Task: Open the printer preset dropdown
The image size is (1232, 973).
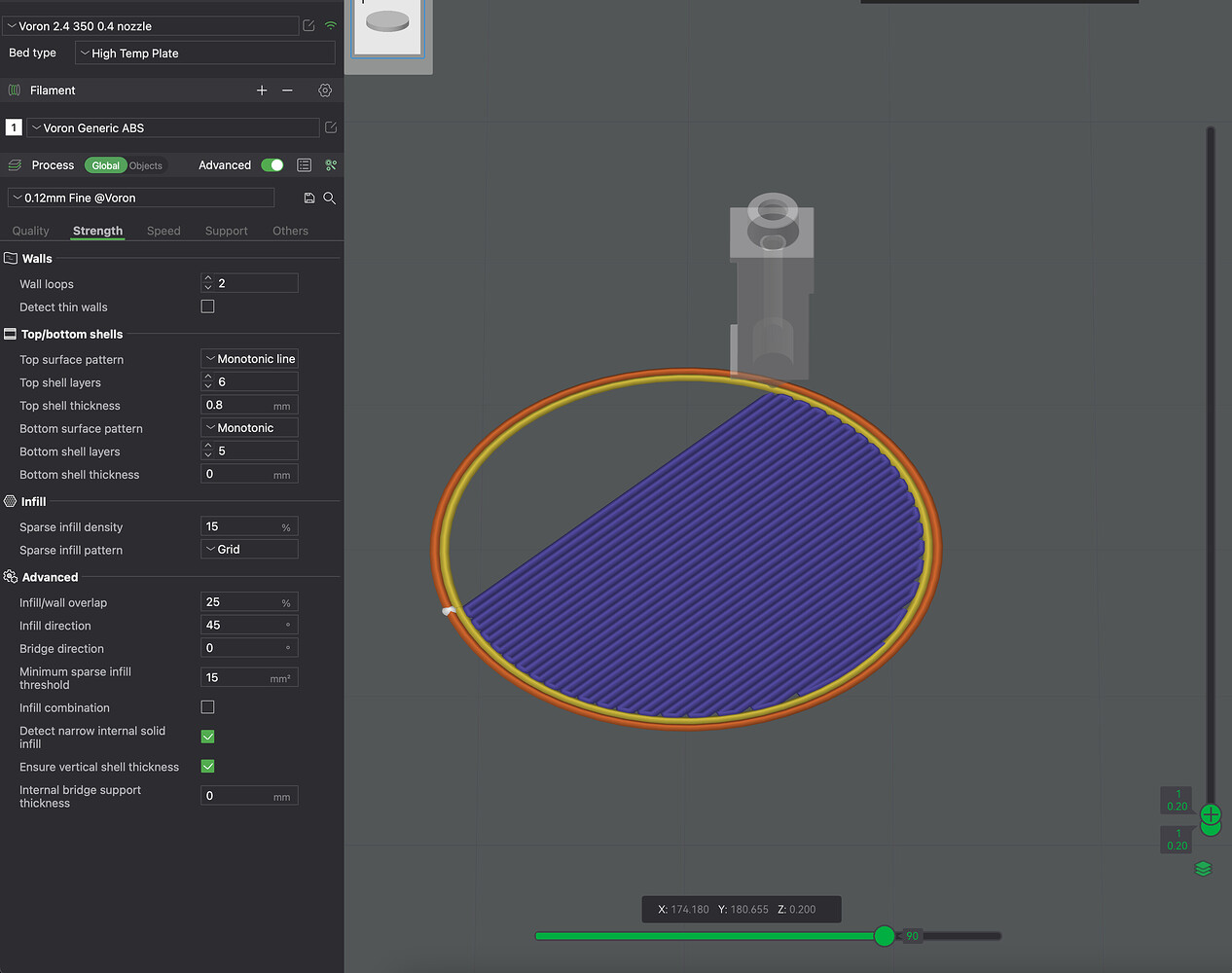Action: click(x=151, y=26)
